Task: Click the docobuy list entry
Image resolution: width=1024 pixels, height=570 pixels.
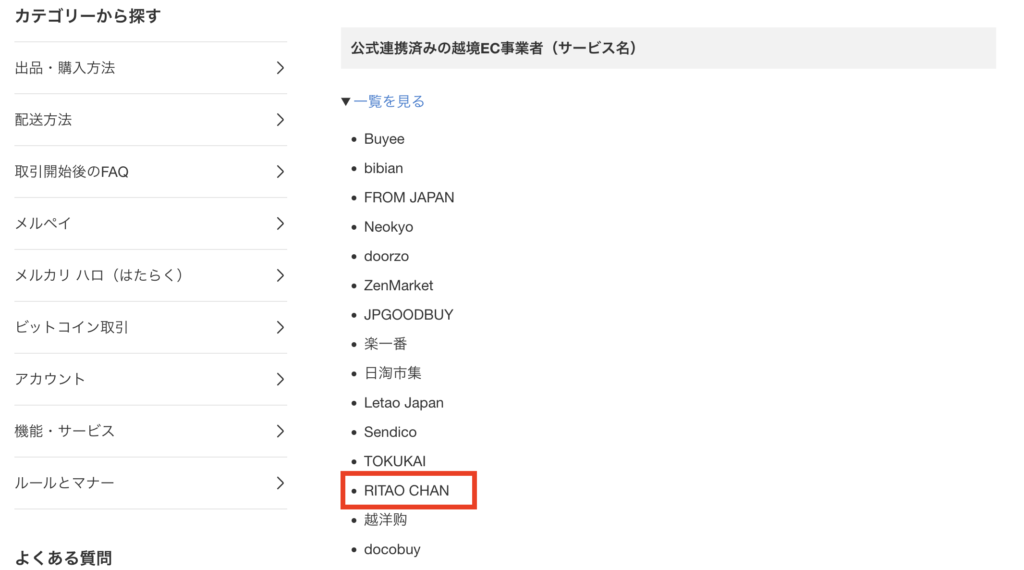Action: (x=392, y=549)
